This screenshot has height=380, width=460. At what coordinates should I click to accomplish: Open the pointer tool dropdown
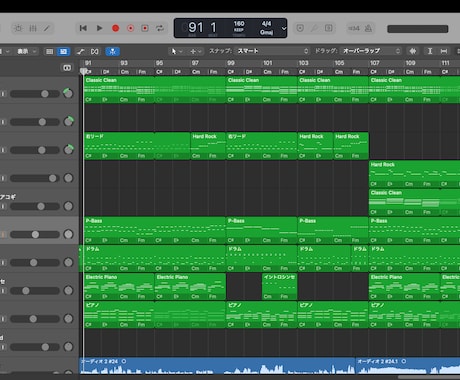tap(176, 51)
